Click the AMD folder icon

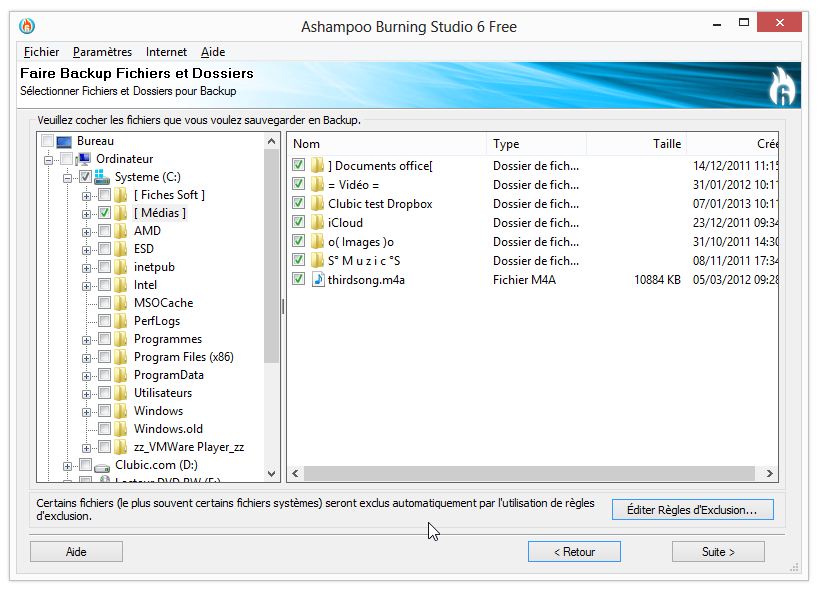point(121,231)
